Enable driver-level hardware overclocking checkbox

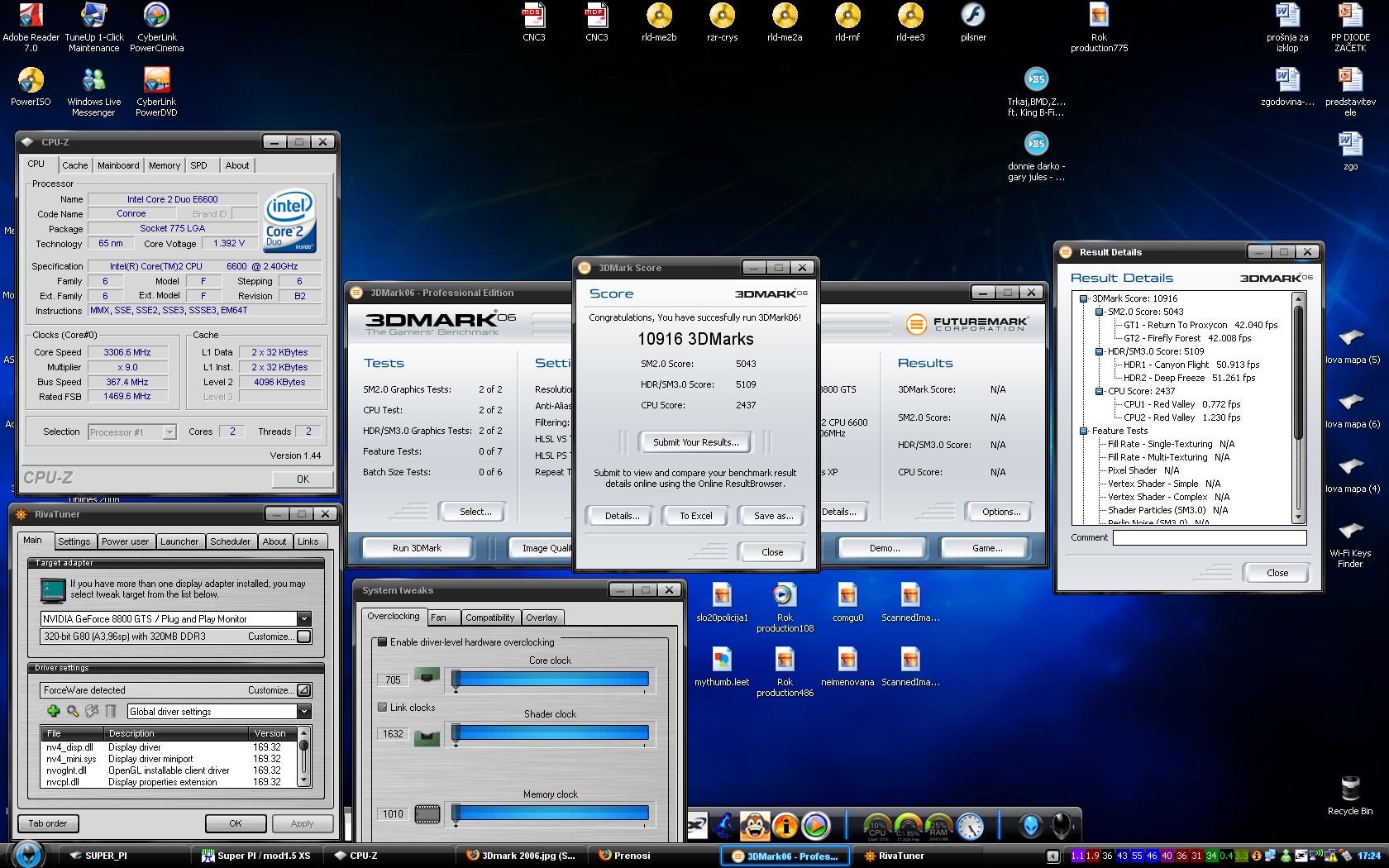(382, 642)
